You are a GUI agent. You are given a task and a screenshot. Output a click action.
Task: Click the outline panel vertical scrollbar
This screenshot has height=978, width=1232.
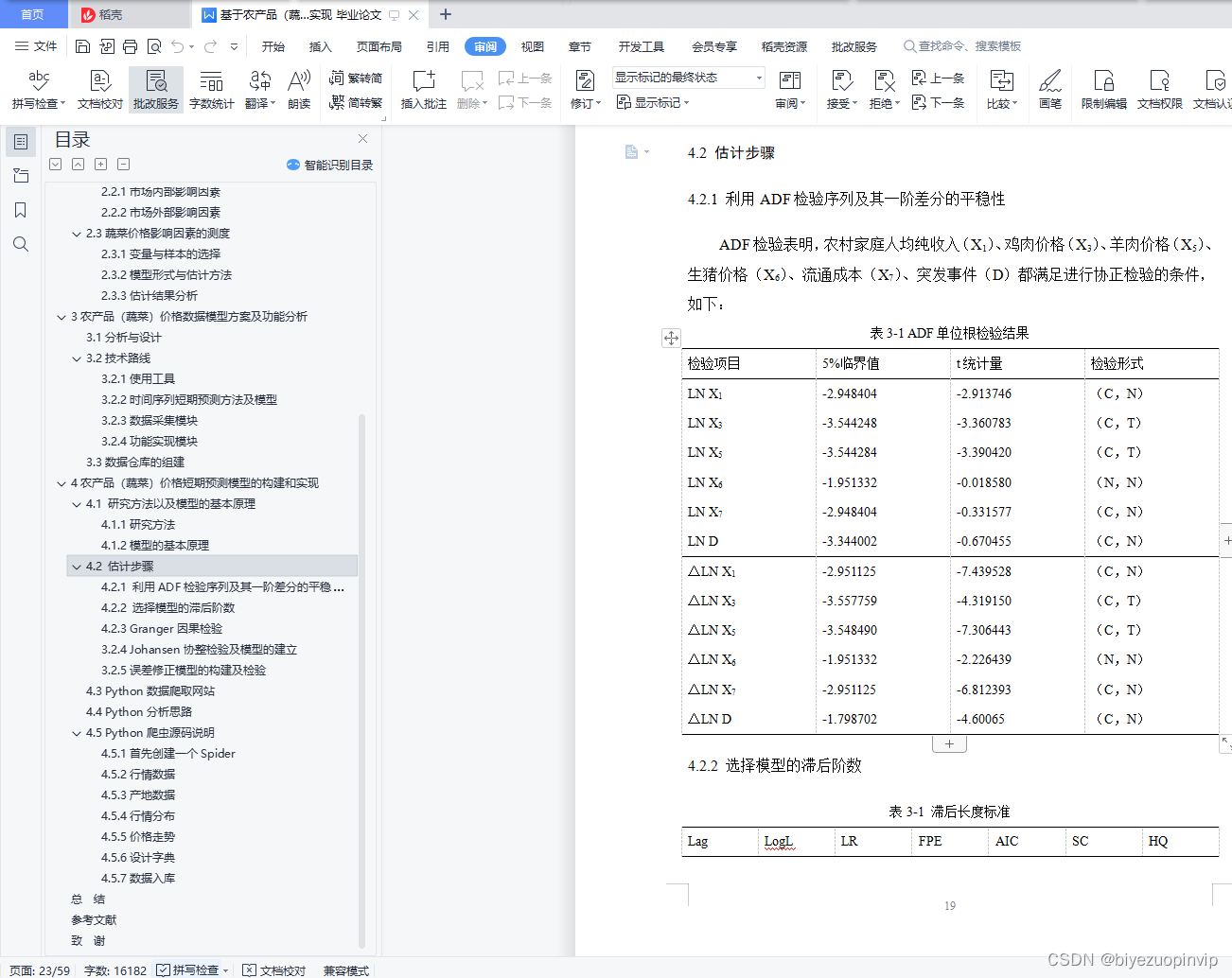pos(361,681)
